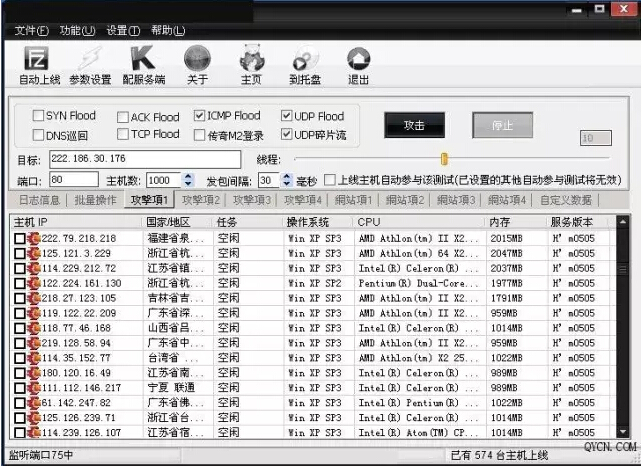643x468 pixels.
Task: Click the 配服务端 K icon
Action: tap(143, 60)
